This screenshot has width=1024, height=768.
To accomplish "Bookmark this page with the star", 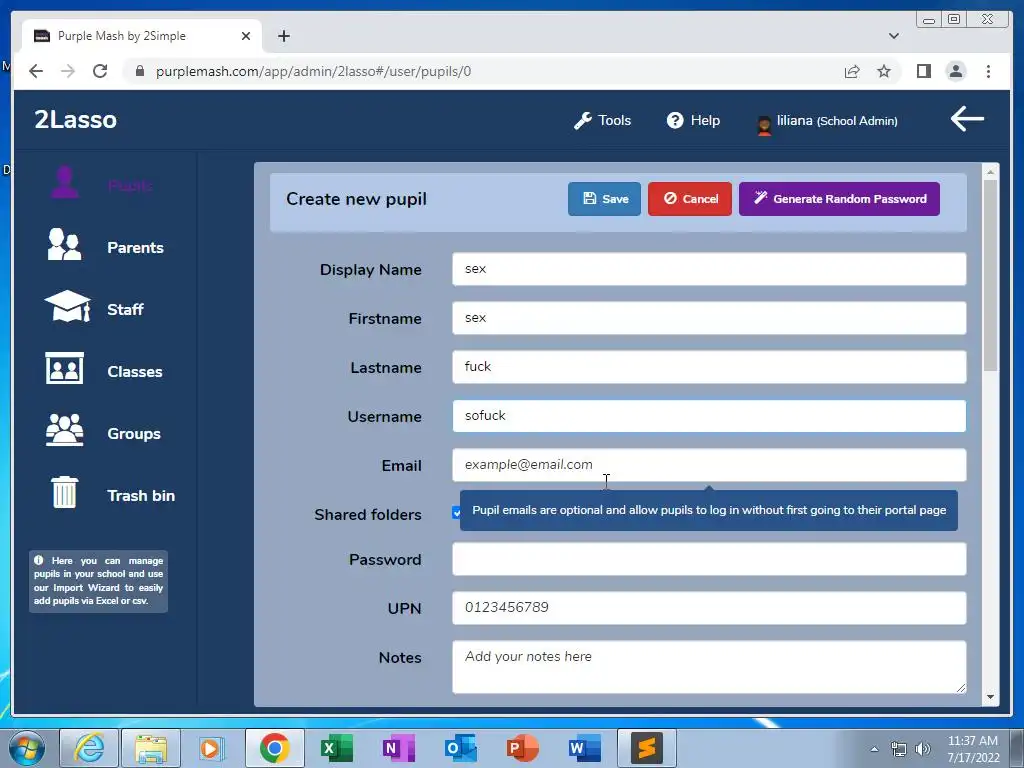I will click(884, 71).
